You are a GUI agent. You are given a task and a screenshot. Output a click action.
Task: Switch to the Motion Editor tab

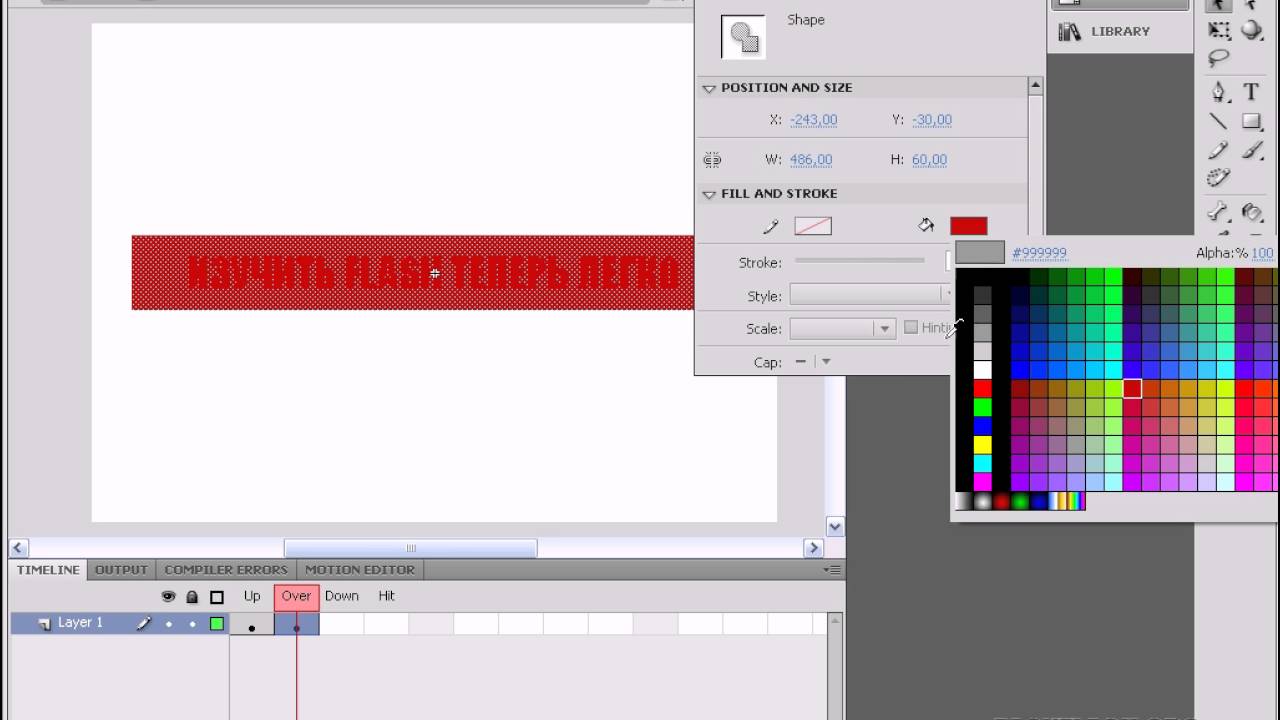360,570
